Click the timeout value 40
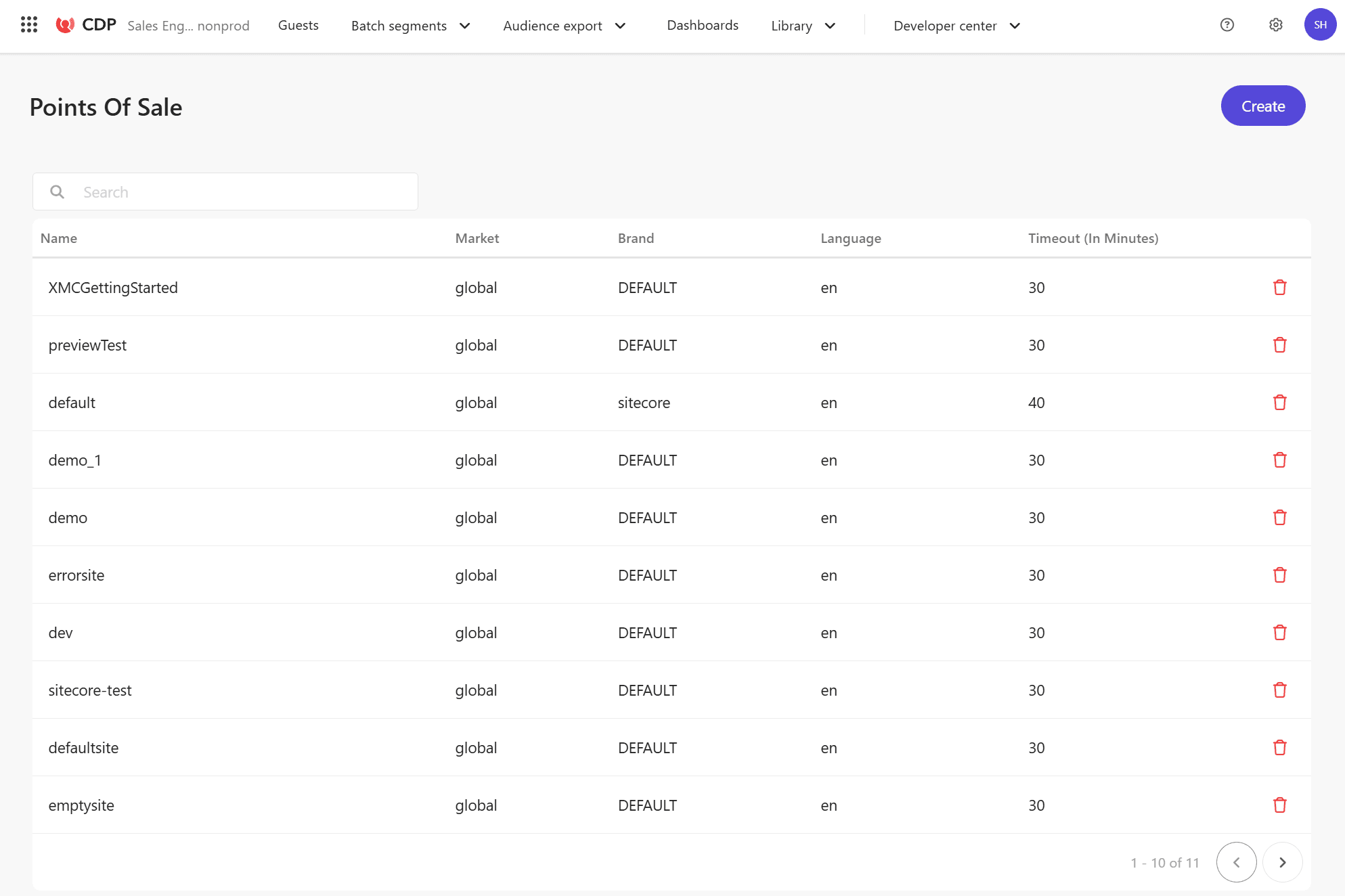Image resolution: width=1345 pixels, height=896 pixels. coord(1036,403)
